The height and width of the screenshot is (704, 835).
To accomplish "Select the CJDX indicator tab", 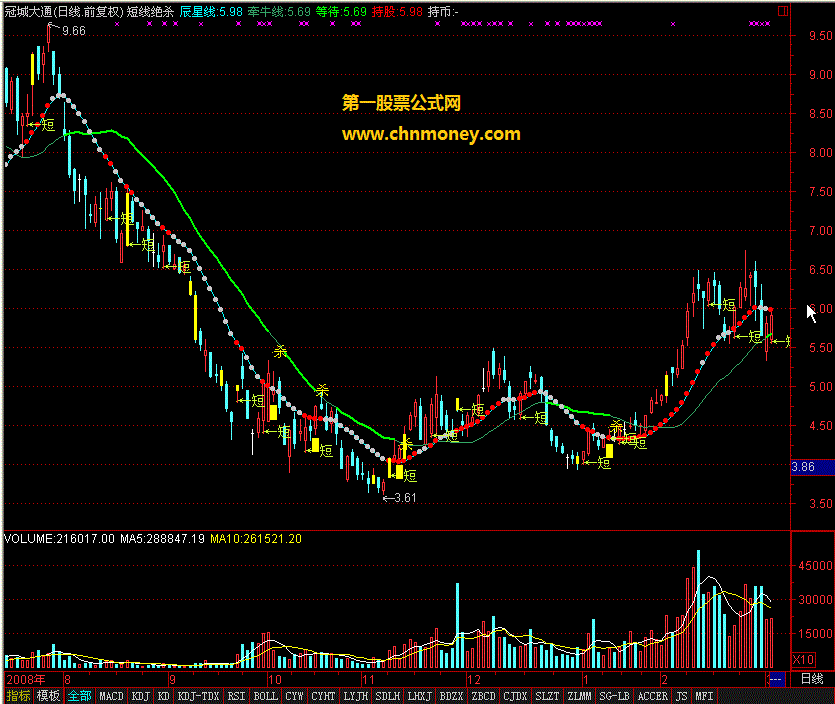I will tap(515, 696).
